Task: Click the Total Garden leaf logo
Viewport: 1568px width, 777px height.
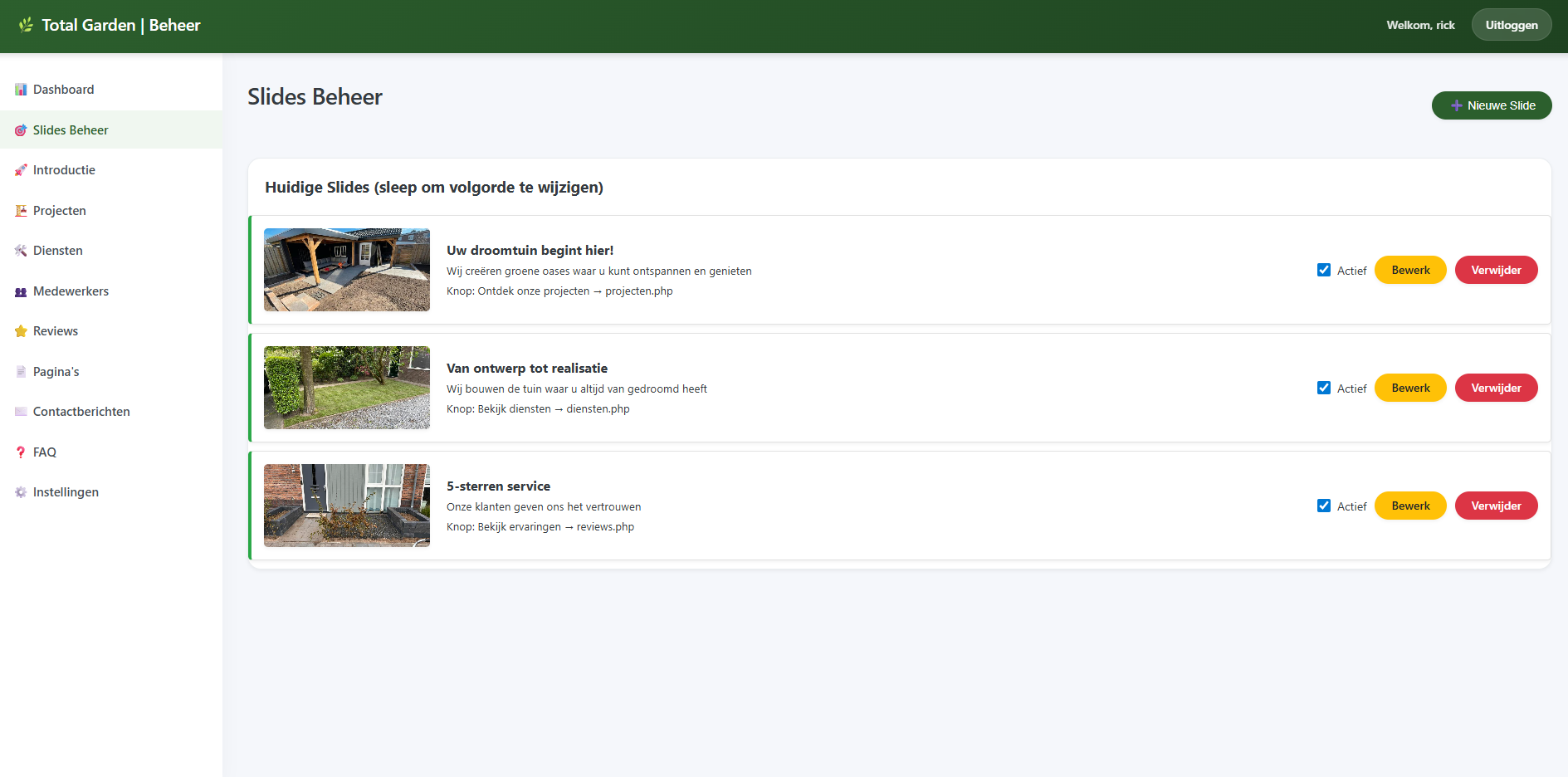Action: (x=27, y=25)
